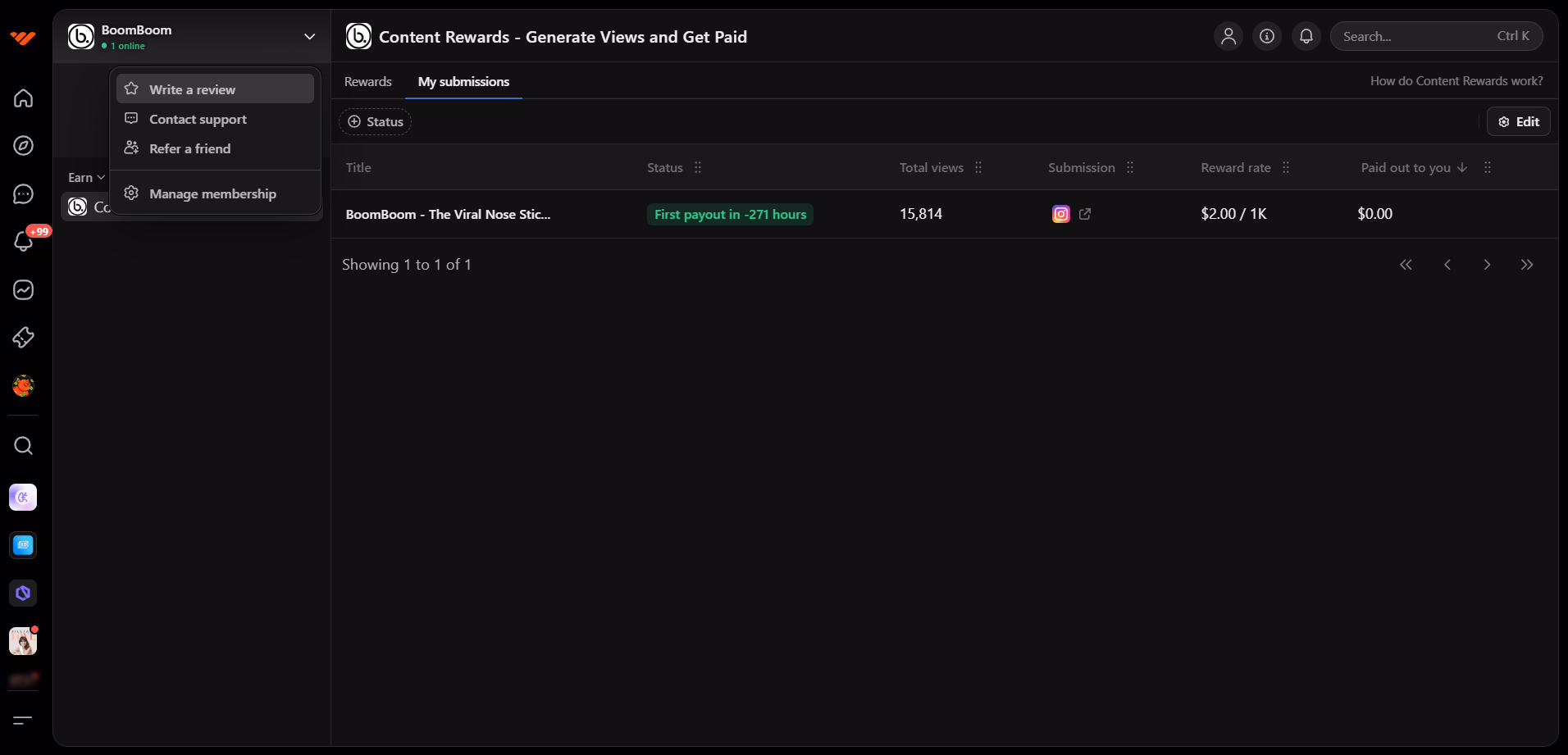Open the Discover compass icon

(x=23, y=146)
